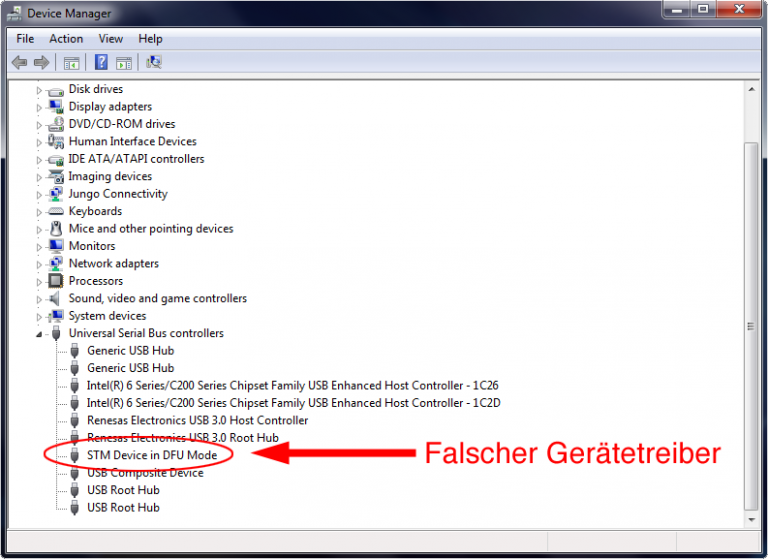Expand the System devices node

(x=39, y=317)
